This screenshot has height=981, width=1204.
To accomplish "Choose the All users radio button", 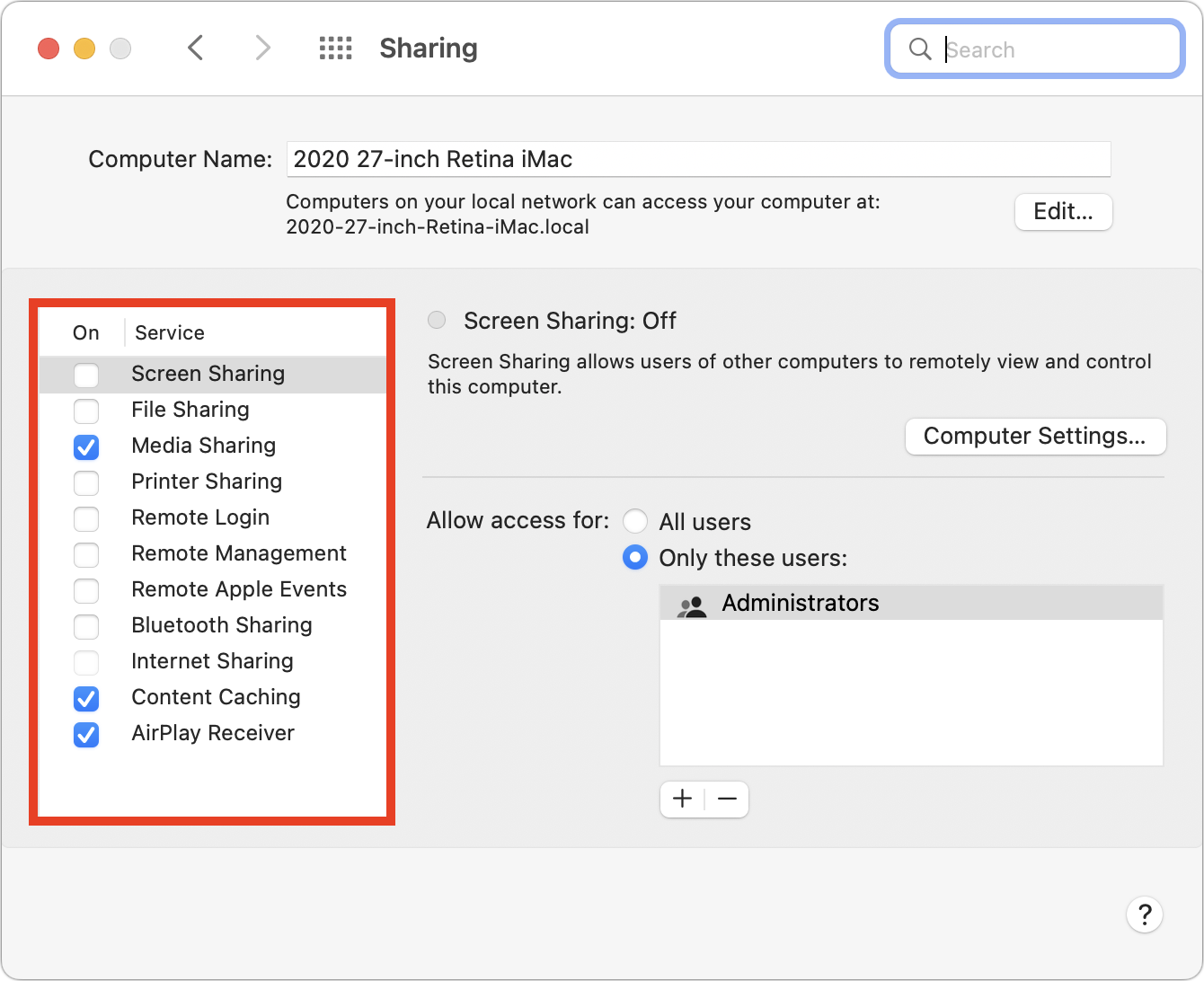I will coord(635,521).
